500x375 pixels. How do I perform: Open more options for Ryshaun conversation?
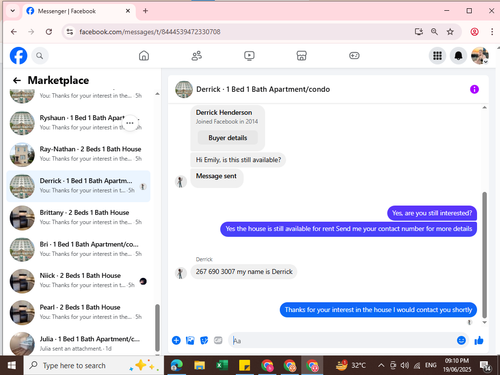click(x=130, y=123)
